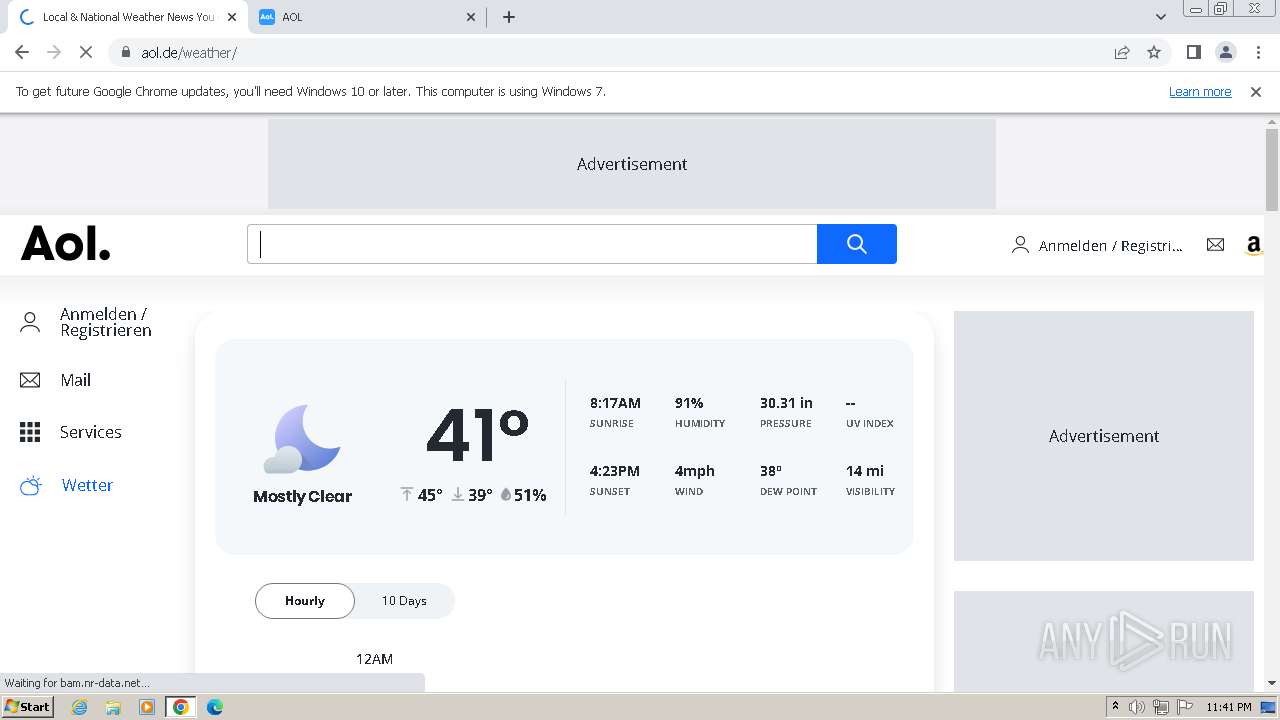Open the Windows Start menu

[27, 707]
